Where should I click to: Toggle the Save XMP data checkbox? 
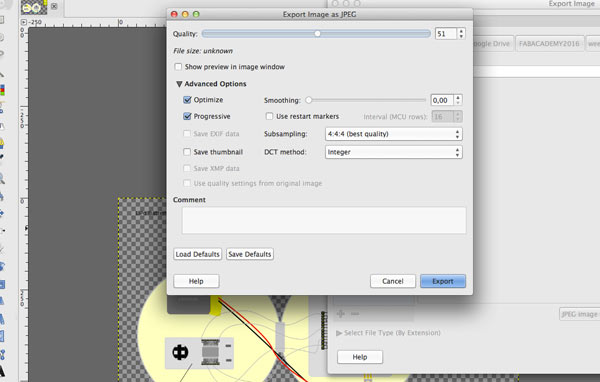187,168
